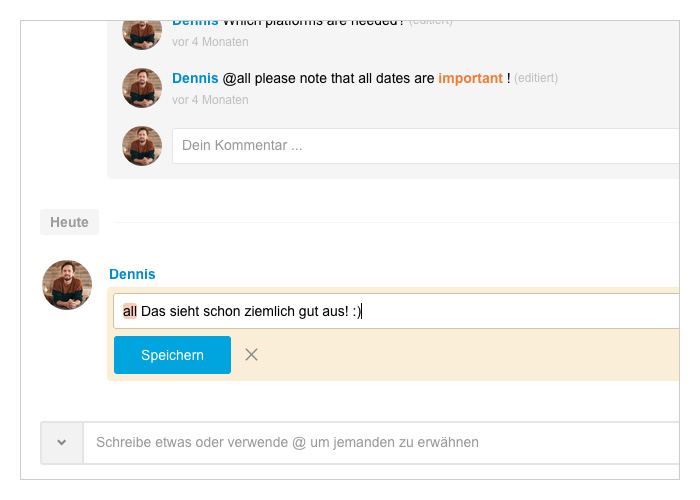The height and width of the screenshot is (500, 700).
Task: Expand the chevron dropdown beside message box
Action: click(62, 442)
